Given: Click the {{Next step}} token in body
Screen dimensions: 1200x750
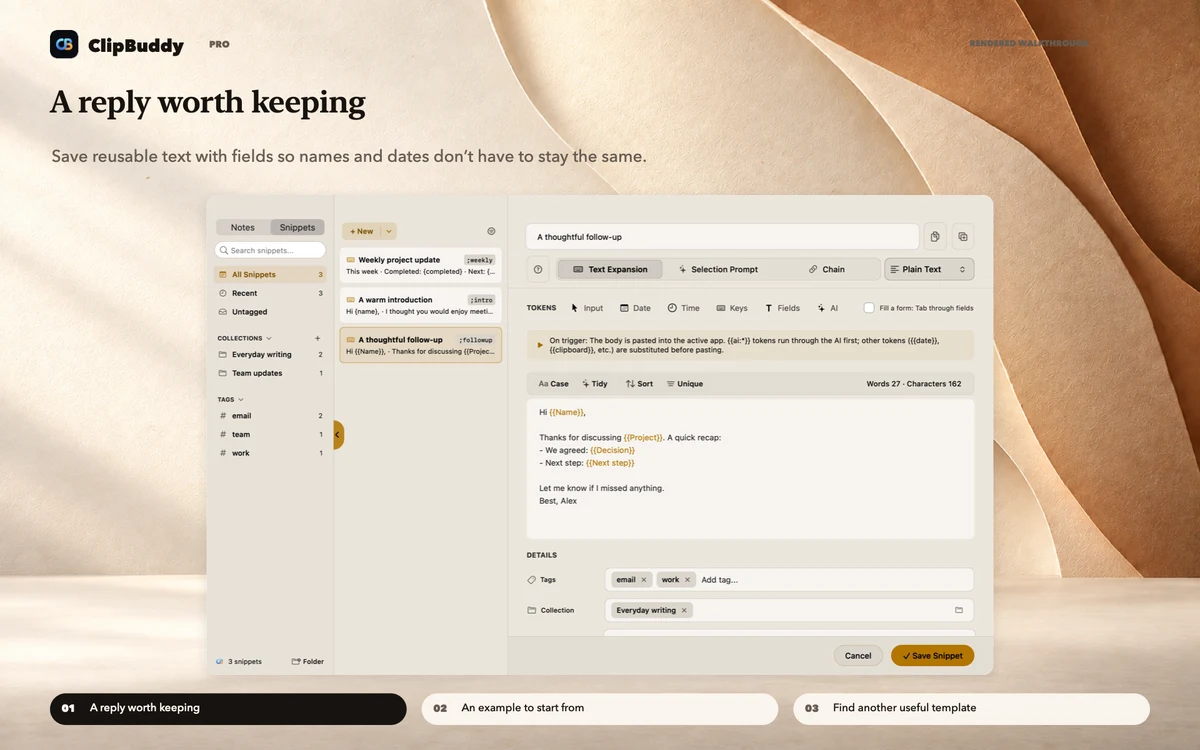Looking at the screenshot, I should click(x=610, y=463).
